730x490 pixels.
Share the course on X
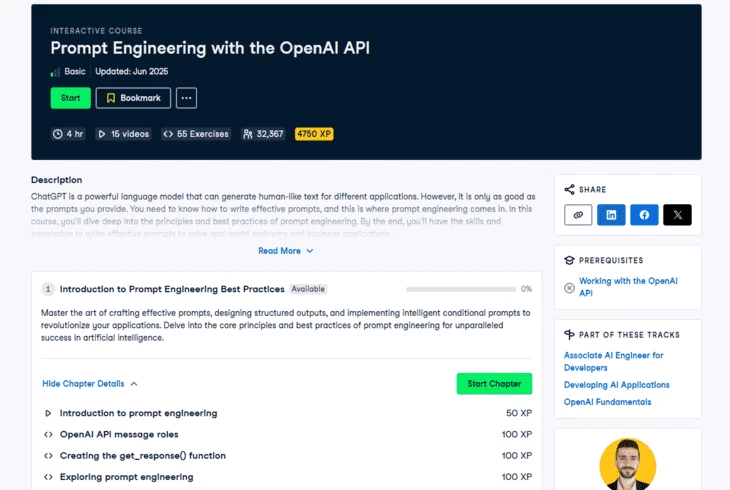pyautogui.click(x=677, y=215)
